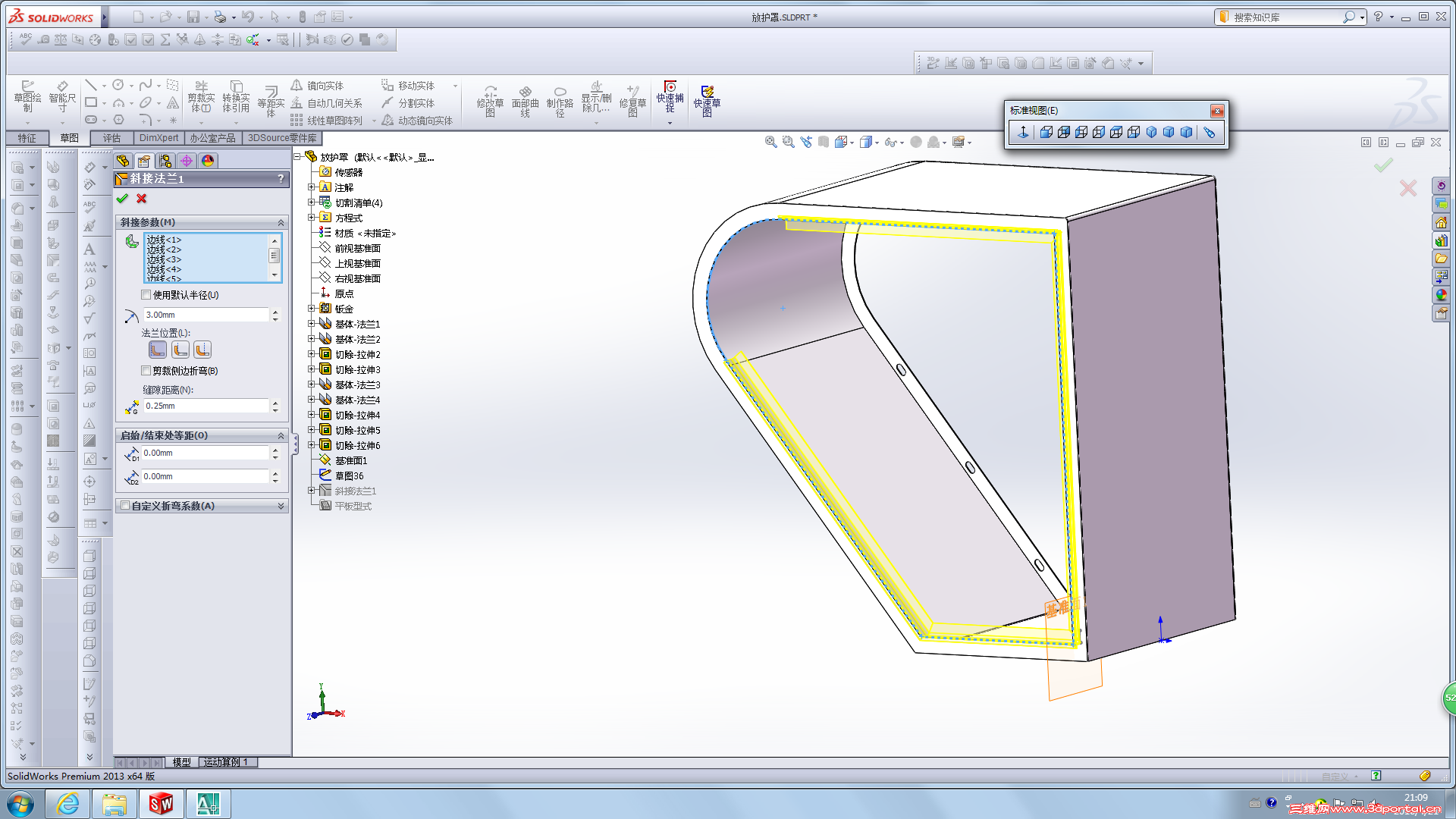This screenshot has height=819, width=1456.
Task: Switch to the 特征 tab
Action: point(27,138)
